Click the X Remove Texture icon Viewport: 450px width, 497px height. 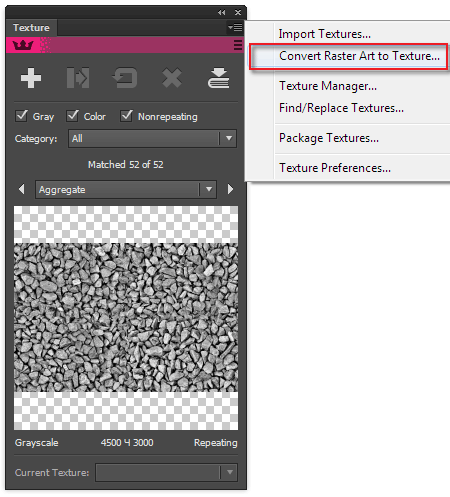click(x=172, y=78)
